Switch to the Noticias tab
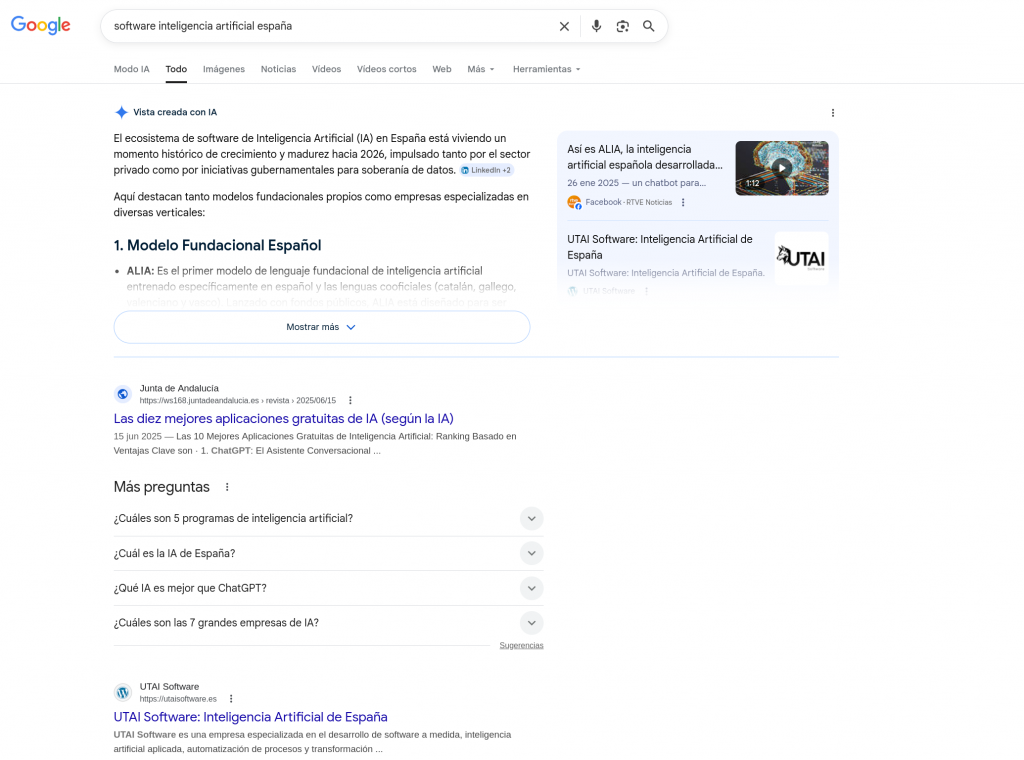1024x760 pixels. [x=278, y=69]
